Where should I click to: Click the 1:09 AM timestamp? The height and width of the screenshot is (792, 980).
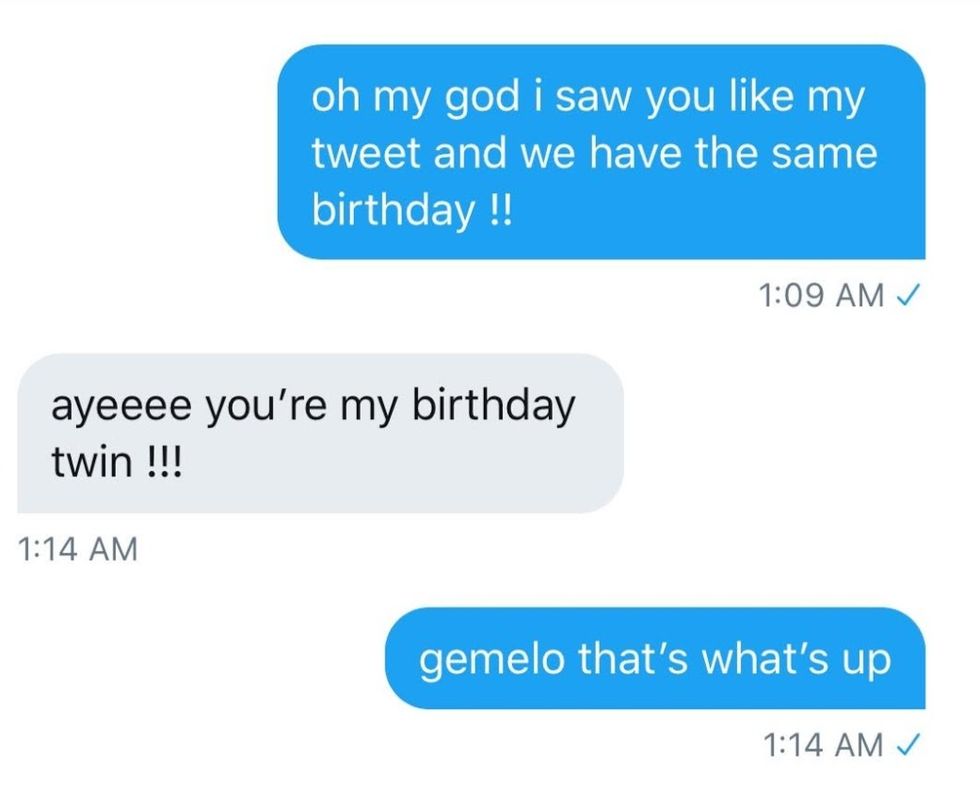[x=822, y=295]
